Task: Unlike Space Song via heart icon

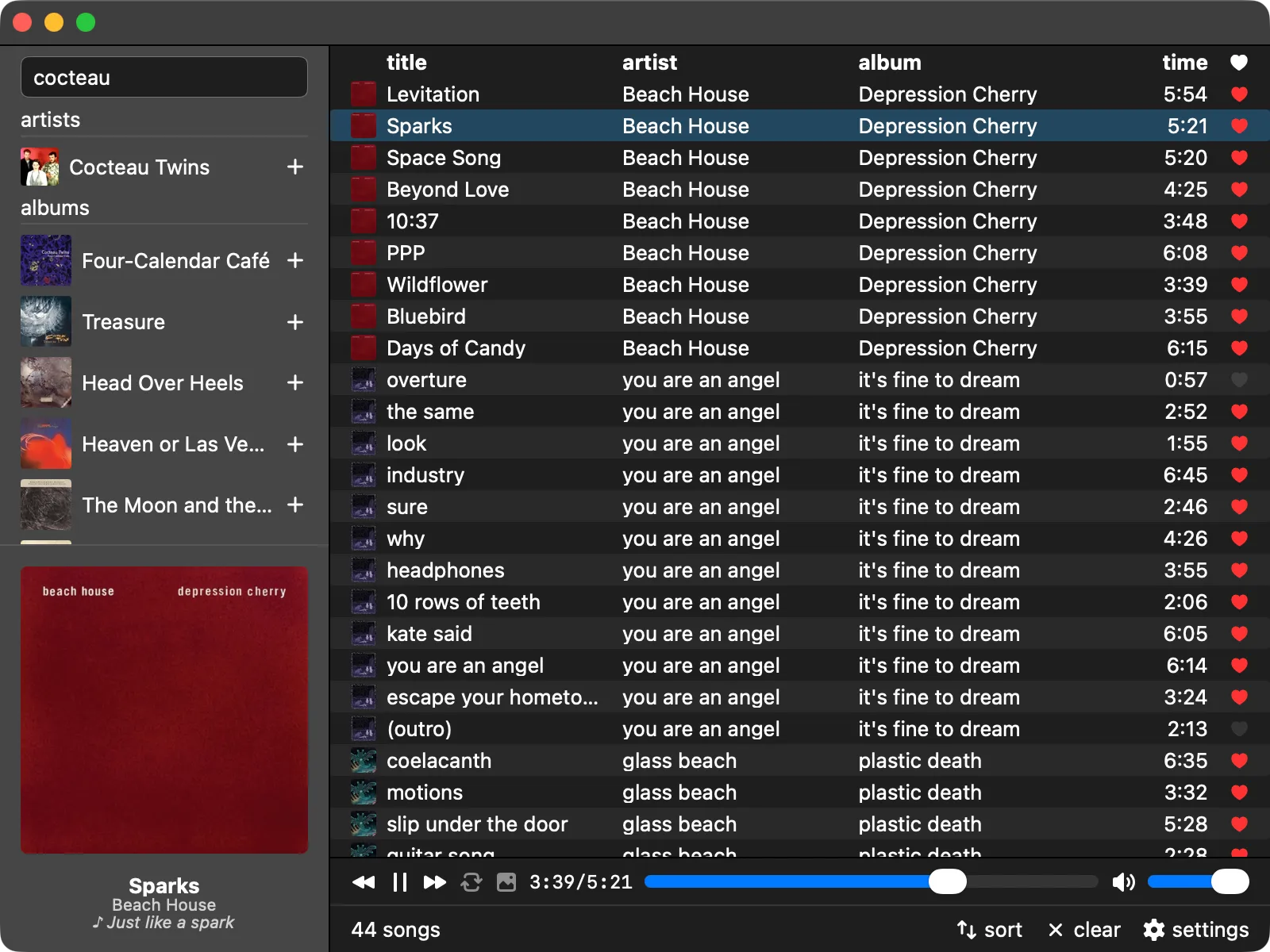Action: pyautogui.click(x=1239, y=158)
